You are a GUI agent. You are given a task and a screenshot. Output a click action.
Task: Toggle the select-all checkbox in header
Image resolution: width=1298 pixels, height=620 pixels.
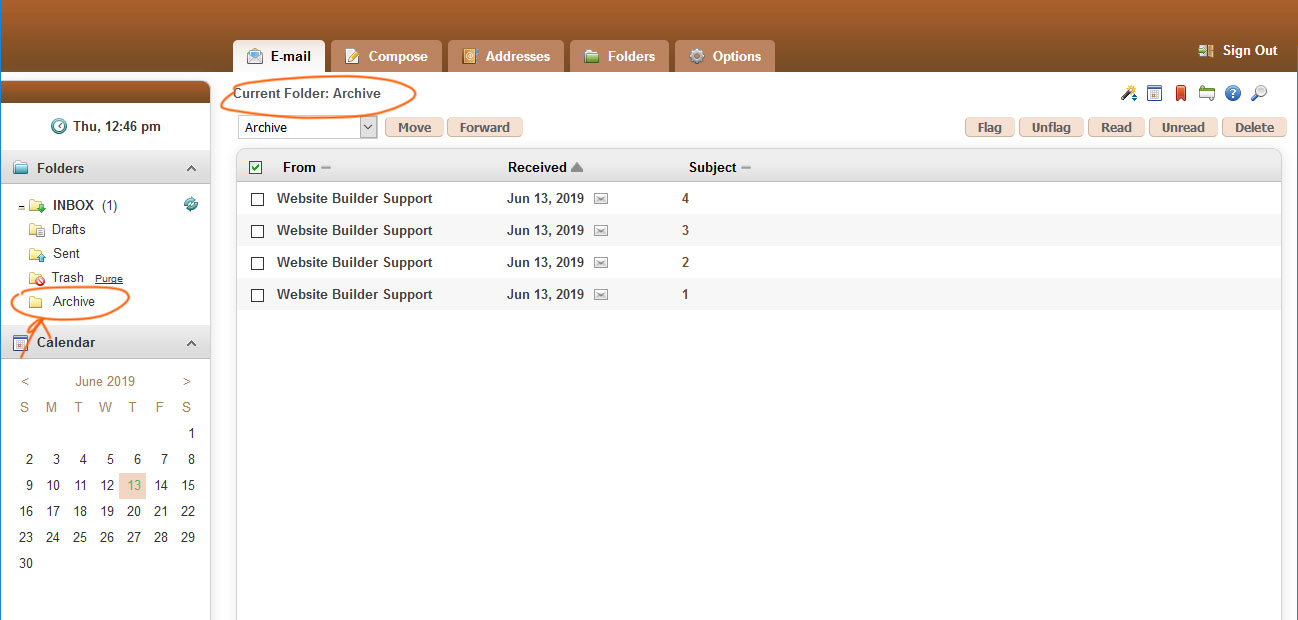(x=255, y=168)
